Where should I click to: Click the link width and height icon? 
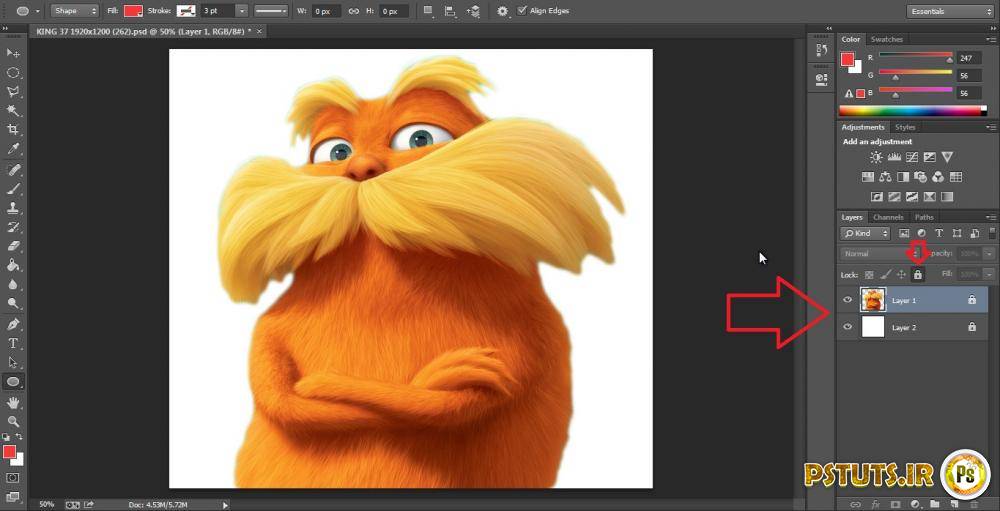(353, 11)
